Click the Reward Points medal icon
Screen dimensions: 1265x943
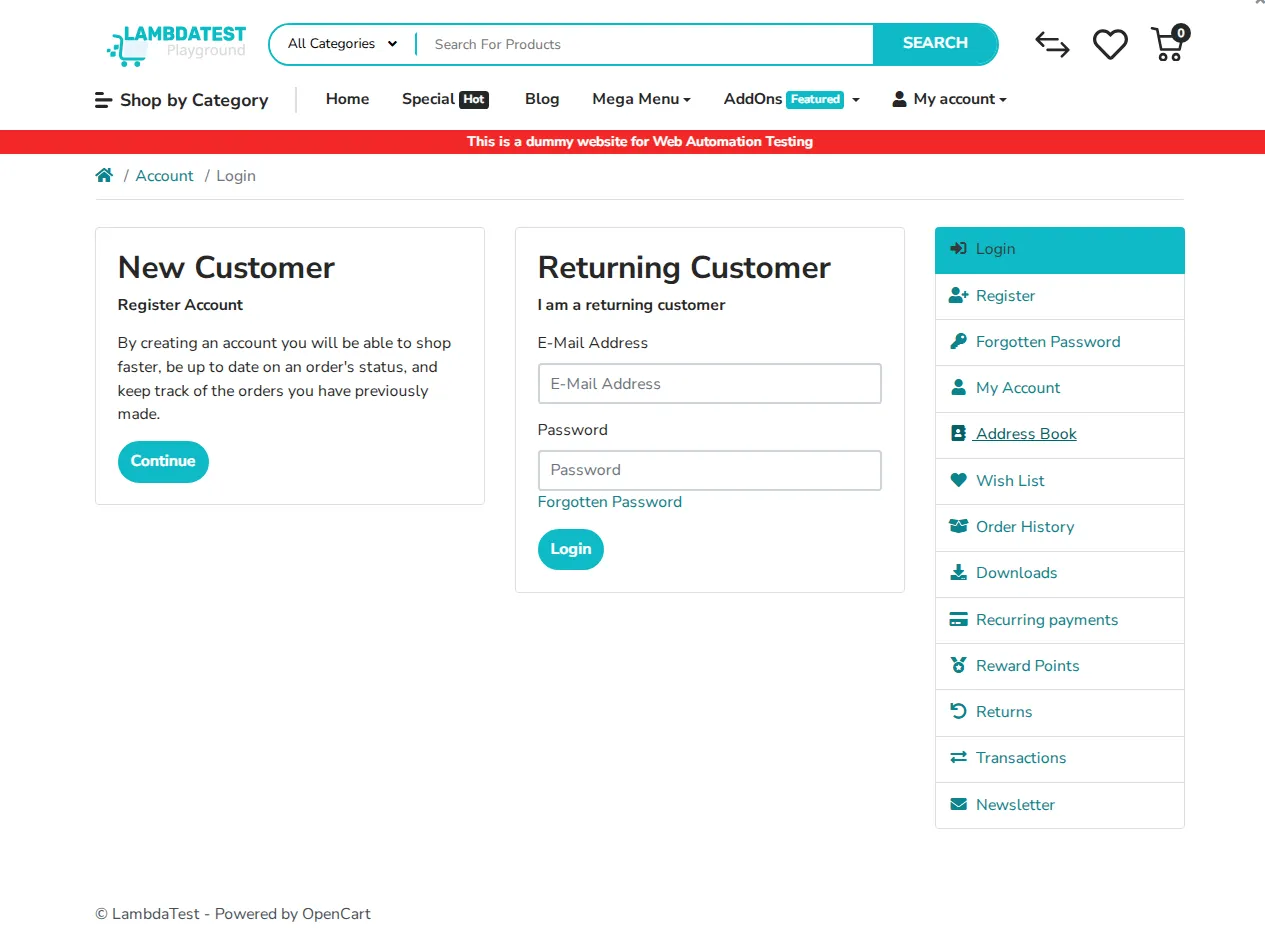coord(958,665)
